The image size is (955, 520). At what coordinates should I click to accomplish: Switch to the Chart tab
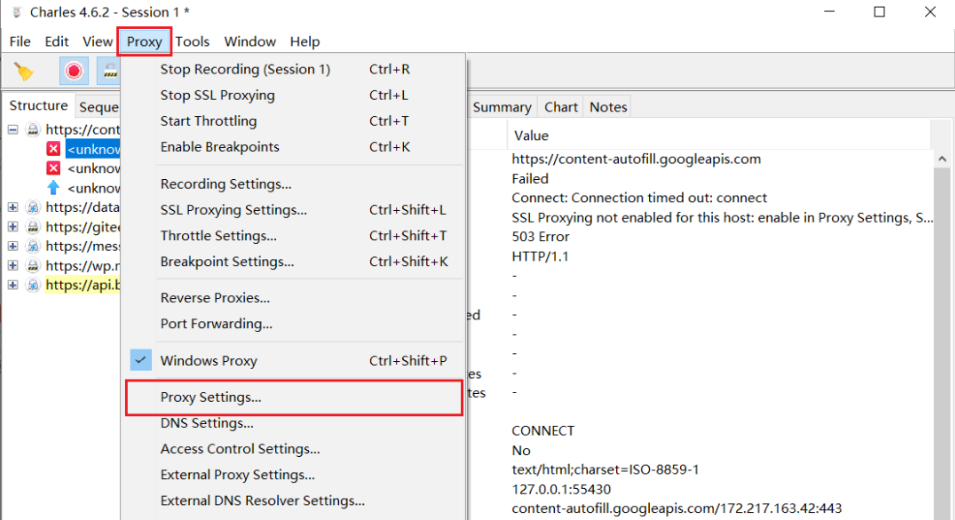coord(560,107)
